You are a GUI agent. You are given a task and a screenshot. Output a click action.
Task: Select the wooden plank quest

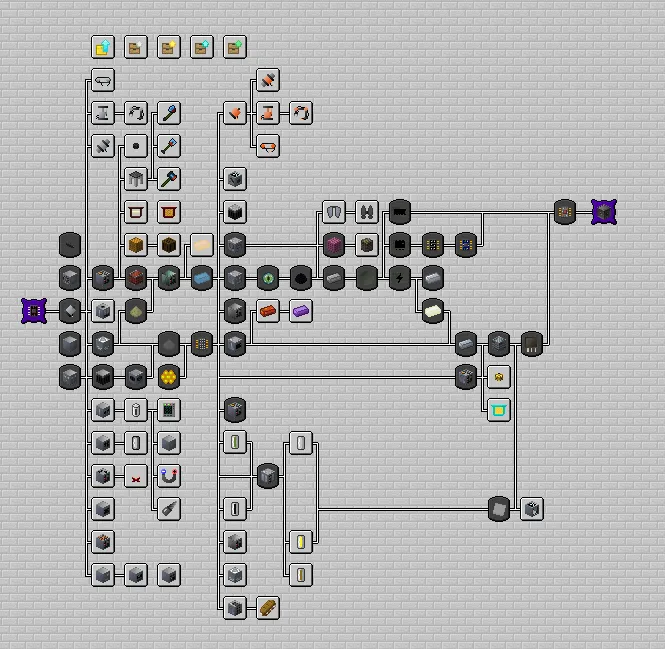point(268,608)
